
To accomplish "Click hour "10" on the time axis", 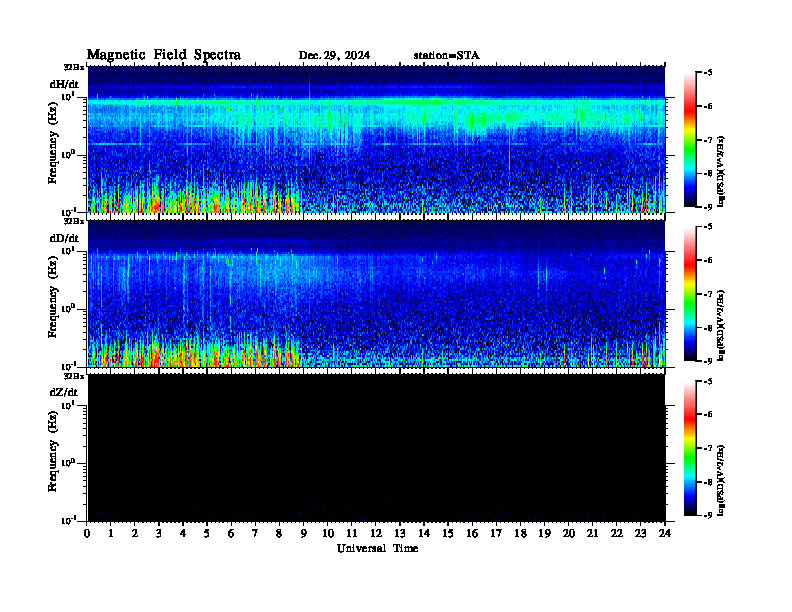I will (328, 533).
